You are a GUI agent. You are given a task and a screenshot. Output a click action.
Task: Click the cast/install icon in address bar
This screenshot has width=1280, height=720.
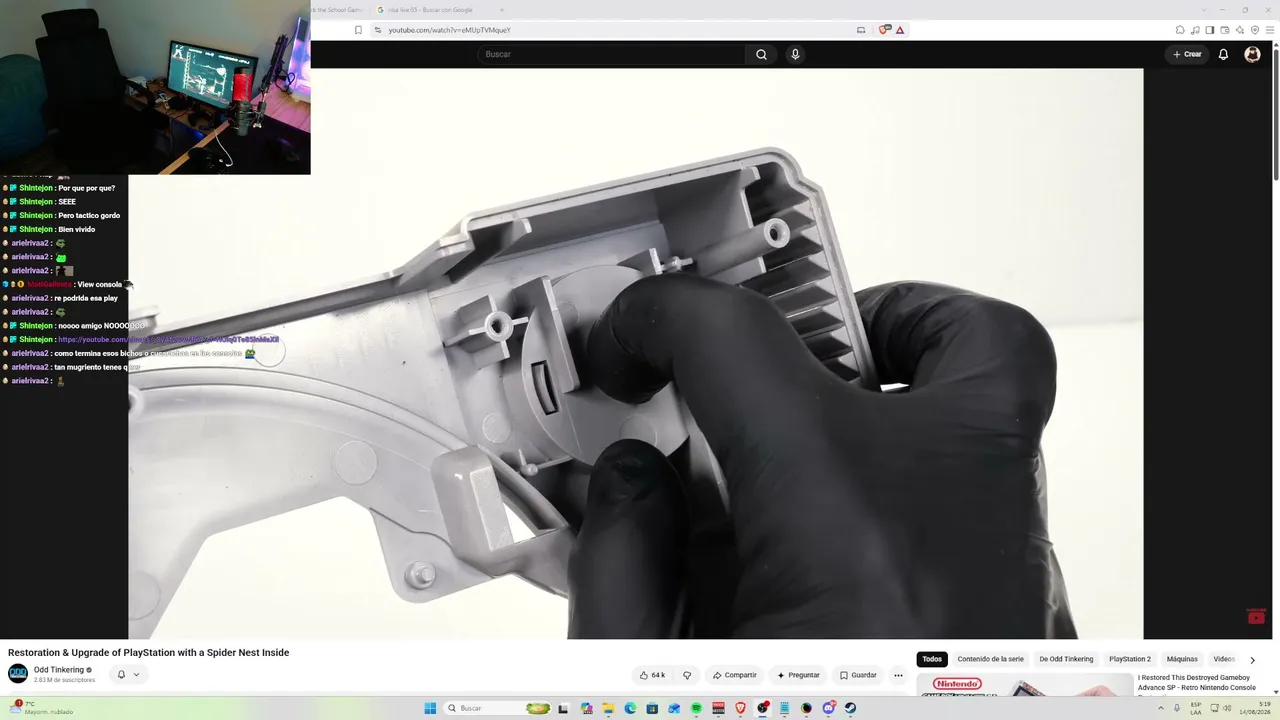tap(861, 30)
